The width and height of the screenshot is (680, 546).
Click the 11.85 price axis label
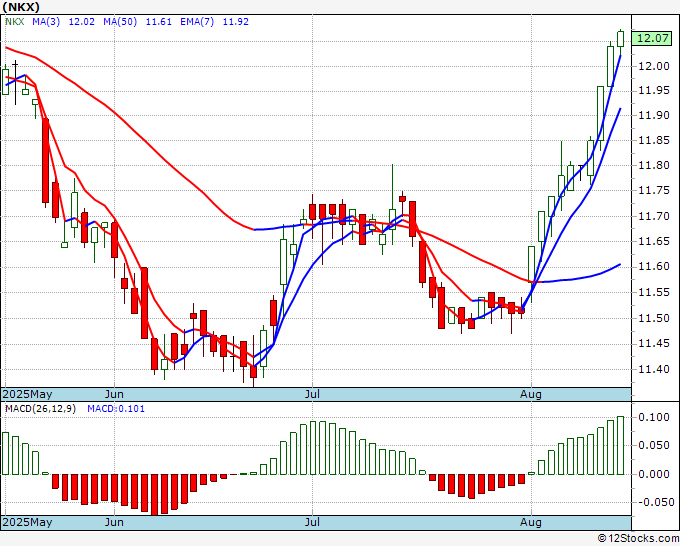pos(654,141)
